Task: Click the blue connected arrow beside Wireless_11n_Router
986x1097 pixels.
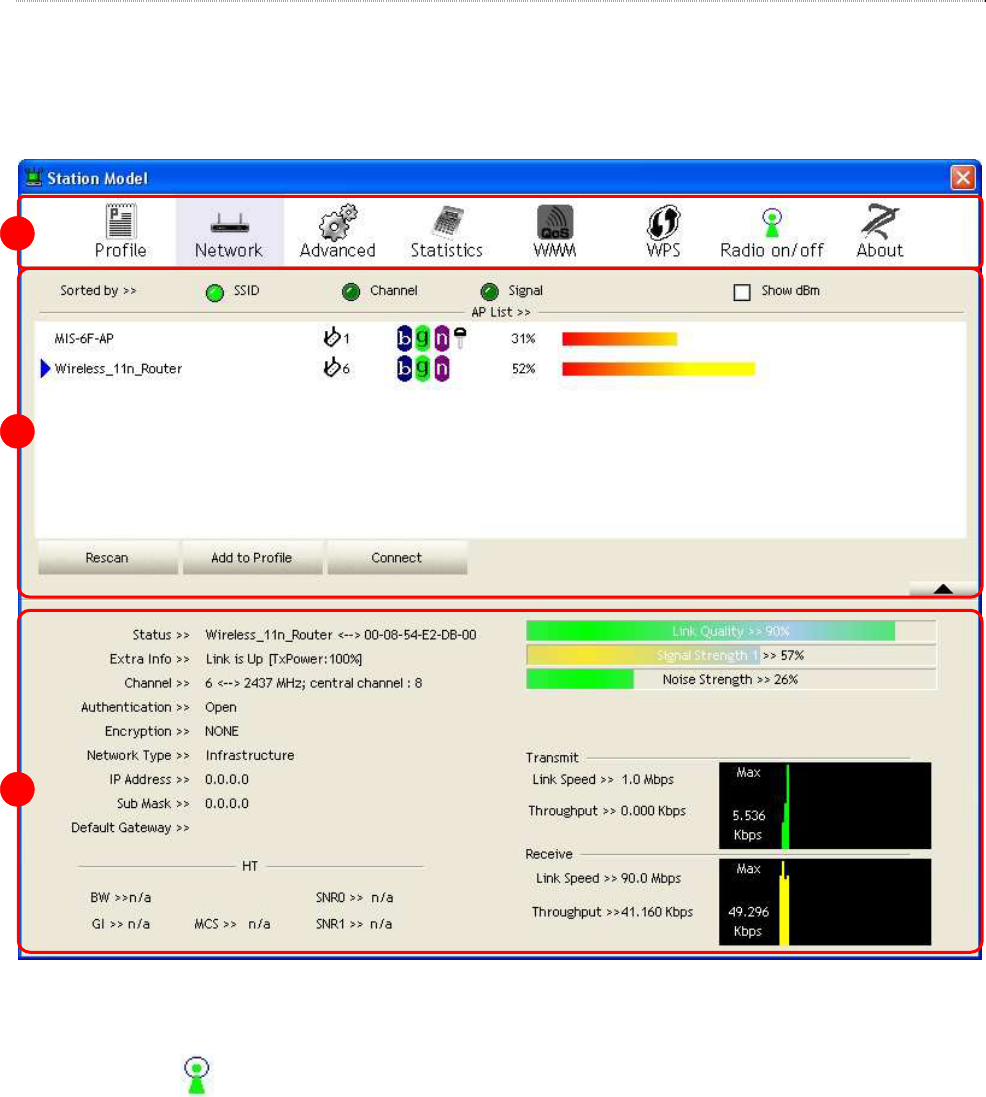Action: coord(45,368)
